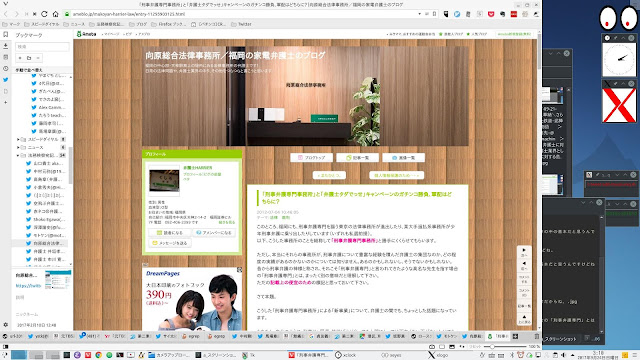Open closed tabs trash icon

pos(536,336)
